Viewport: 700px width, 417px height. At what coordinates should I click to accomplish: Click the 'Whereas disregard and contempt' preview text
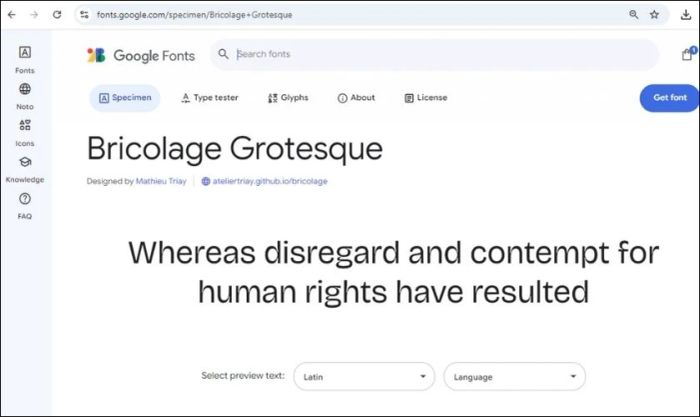click(x=393, y=272)
